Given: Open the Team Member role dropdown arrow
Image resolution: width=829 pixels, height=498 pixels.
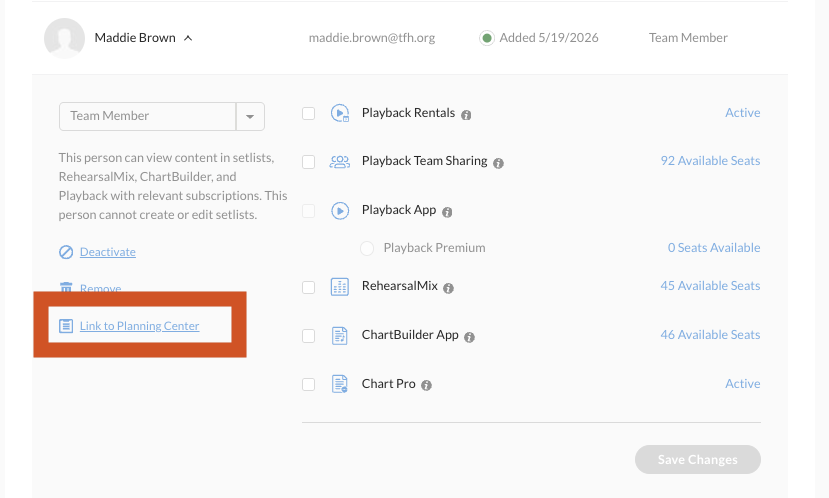Looking at the screenshot, I should (250, 116).
